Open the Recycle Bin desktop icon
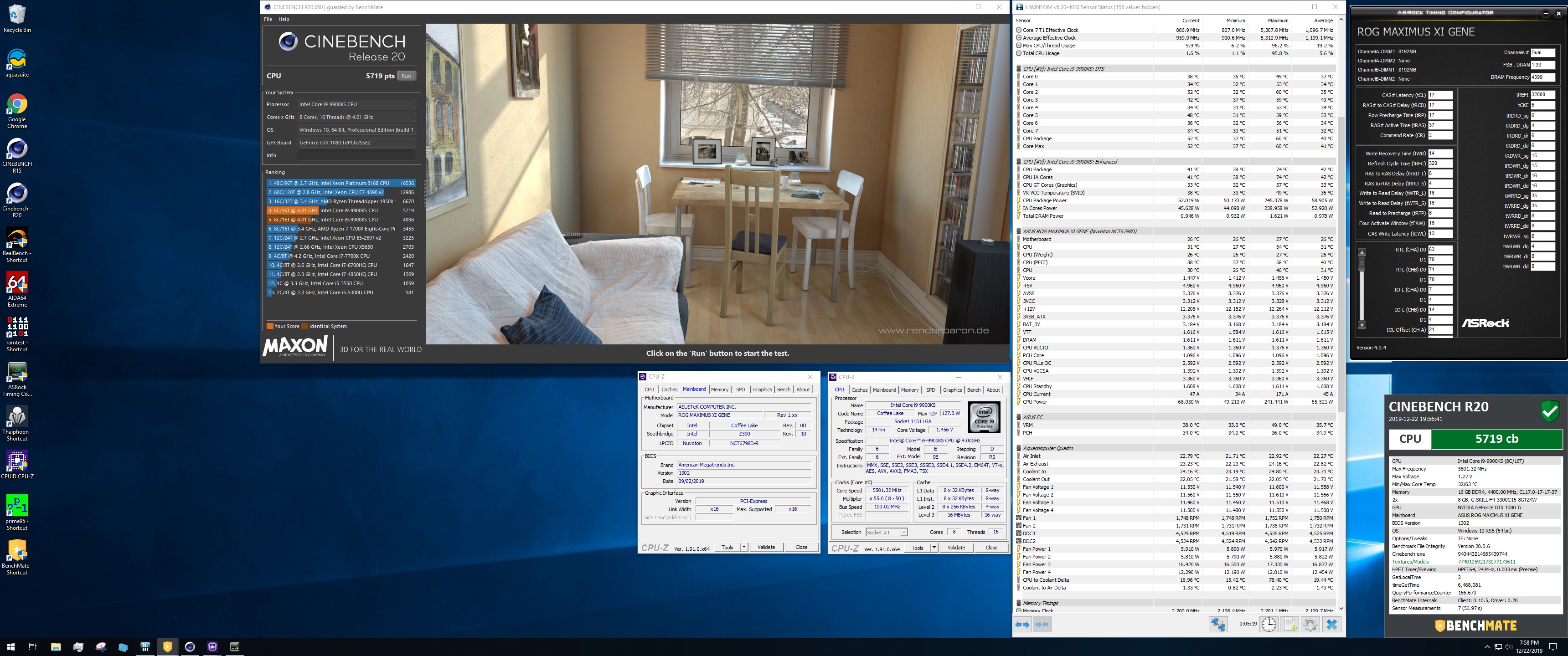 click(17, 18)
